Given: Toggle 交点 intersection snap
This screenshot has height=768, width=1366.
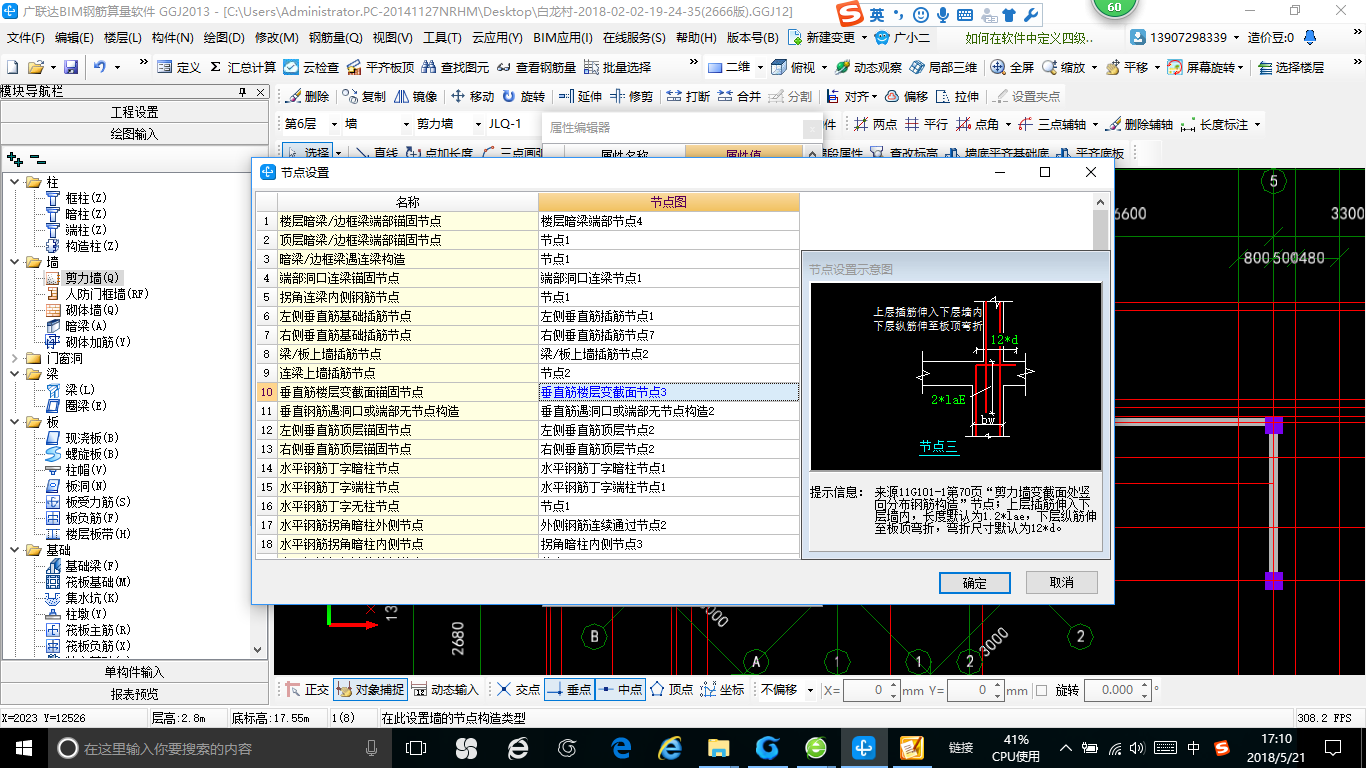Looking at the screenshot, I should tap(518, 690).
